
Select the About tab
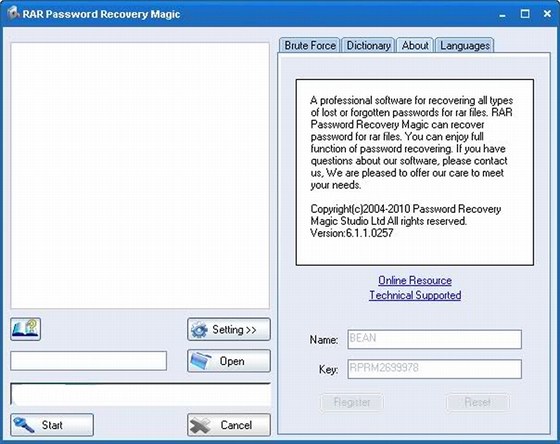coord(415,45)
